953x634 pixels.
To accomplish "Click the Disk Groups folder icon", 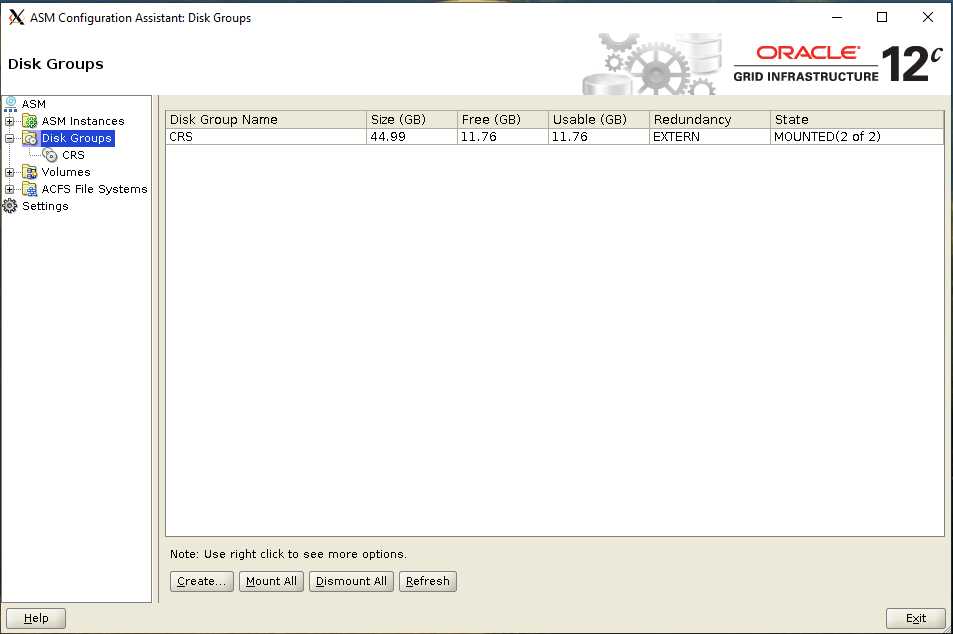I will pyautogui.click(x=30, y=138).
